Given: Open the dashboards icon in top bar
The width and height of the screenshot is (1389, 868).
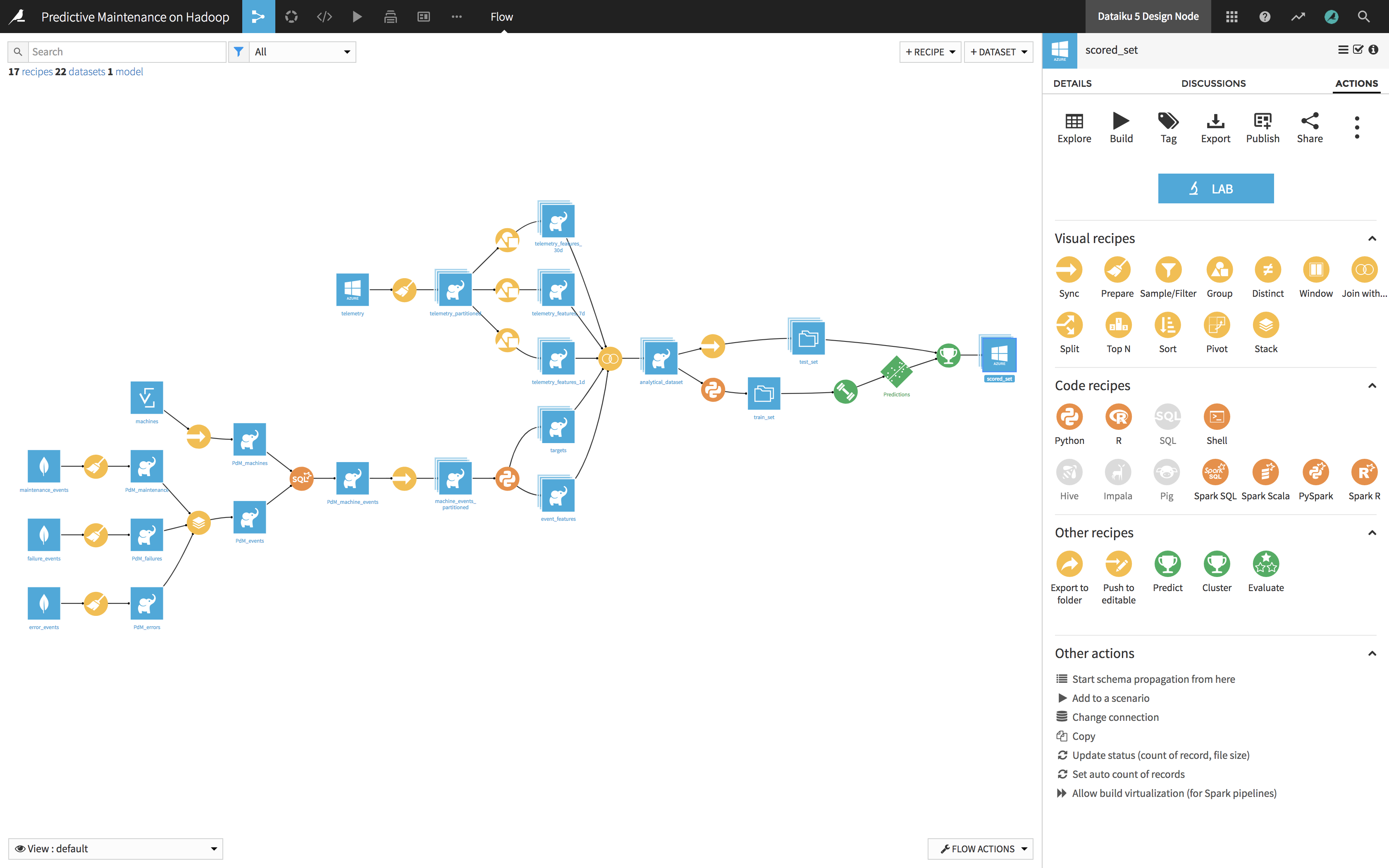Looking at the screenshot, I should [x=424, y=17].
